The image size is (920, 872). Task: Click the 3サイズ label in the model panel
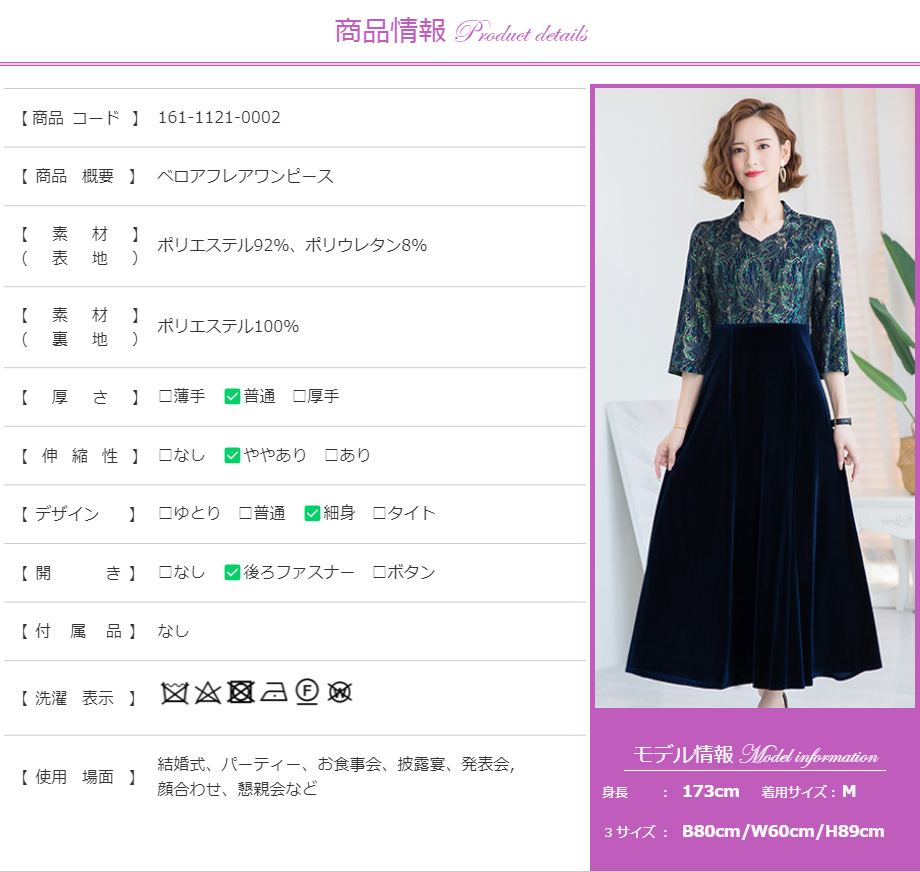[630, 832]
